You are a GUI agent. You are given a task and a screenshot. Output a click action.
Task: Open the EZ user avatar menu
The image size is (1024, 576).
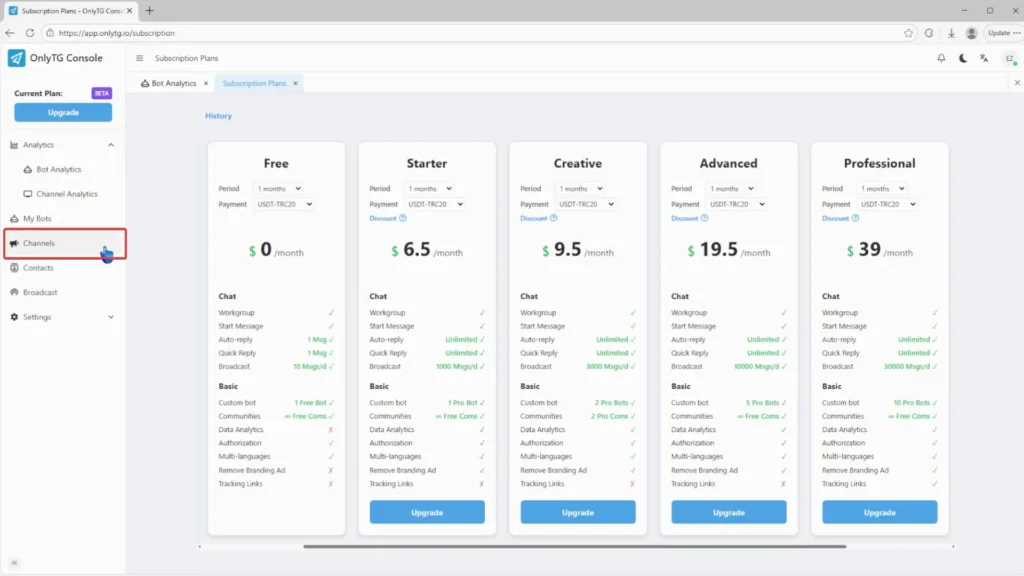click(x=1007, y=58)
